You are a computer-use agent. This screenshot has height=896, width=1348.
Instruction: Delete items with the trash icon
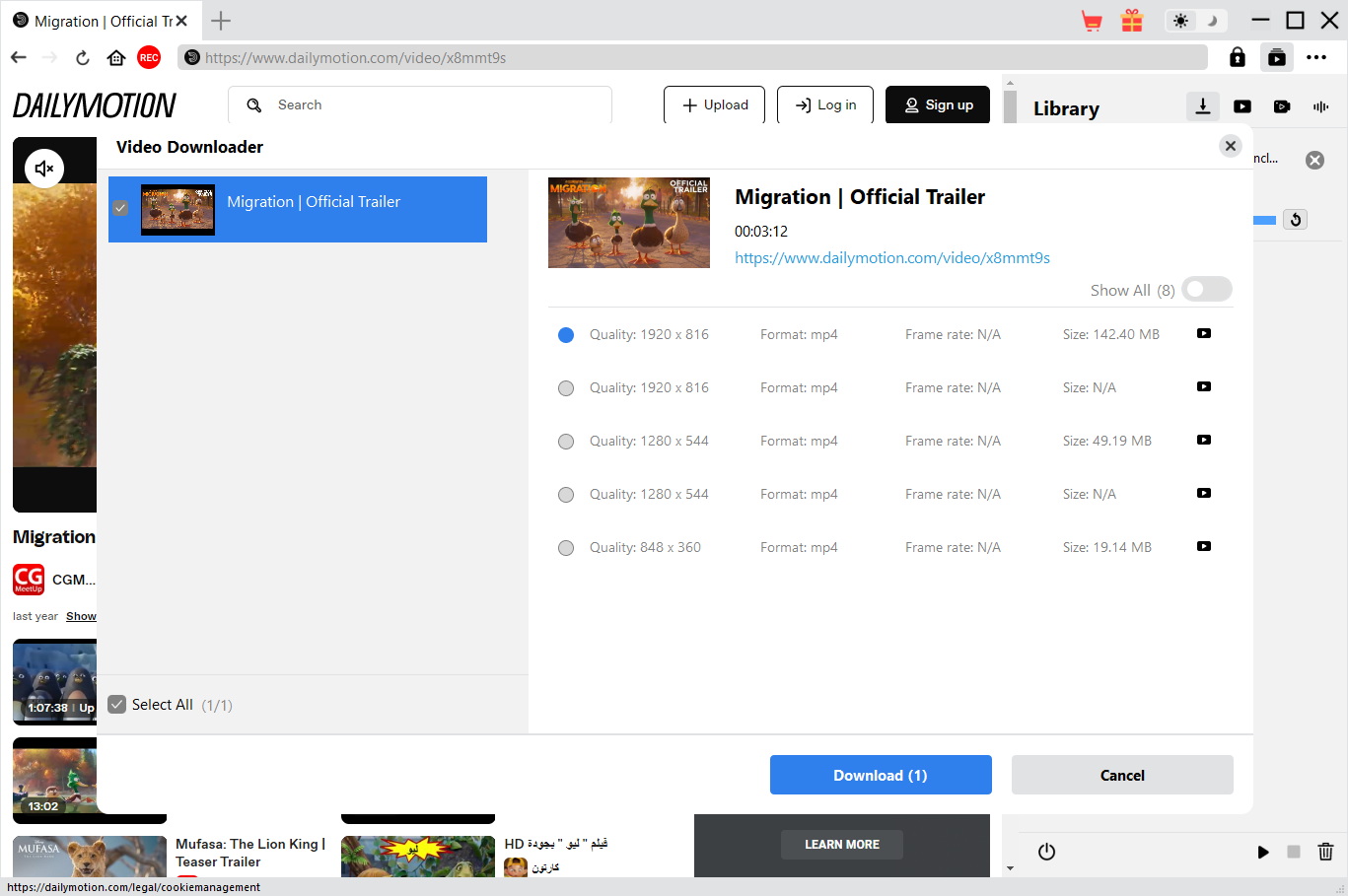[x=1326, y=852]
